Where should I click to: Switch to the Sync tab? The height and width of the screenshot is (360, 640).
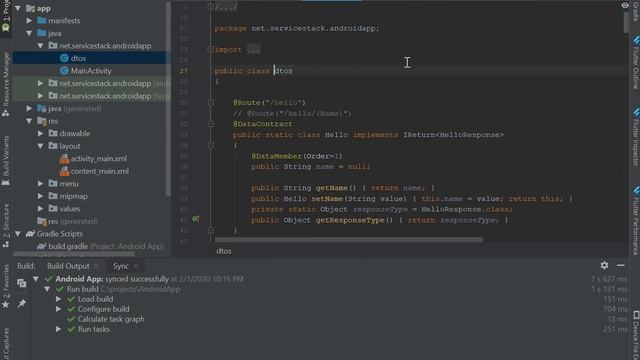pyautogui.click(x=121, y=266)
